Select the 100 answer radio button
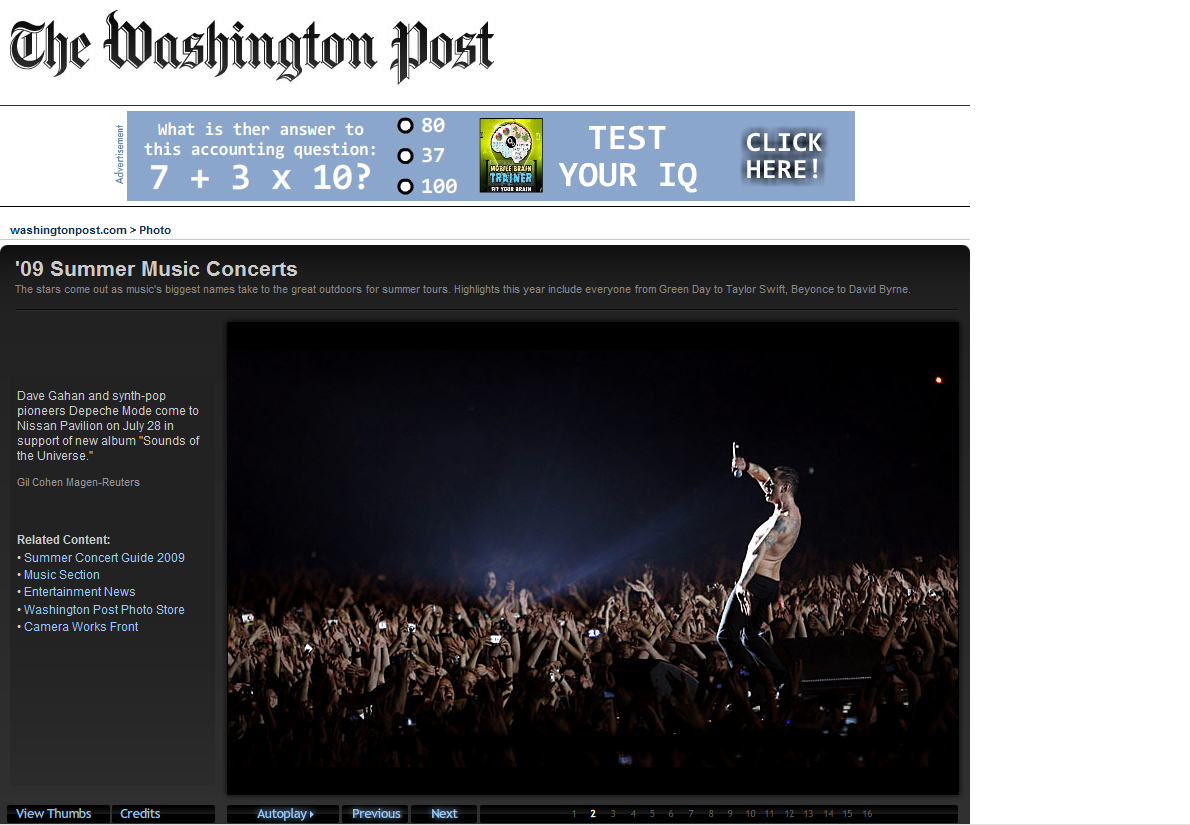This screenshot has height=825, width=1190. 405,186
